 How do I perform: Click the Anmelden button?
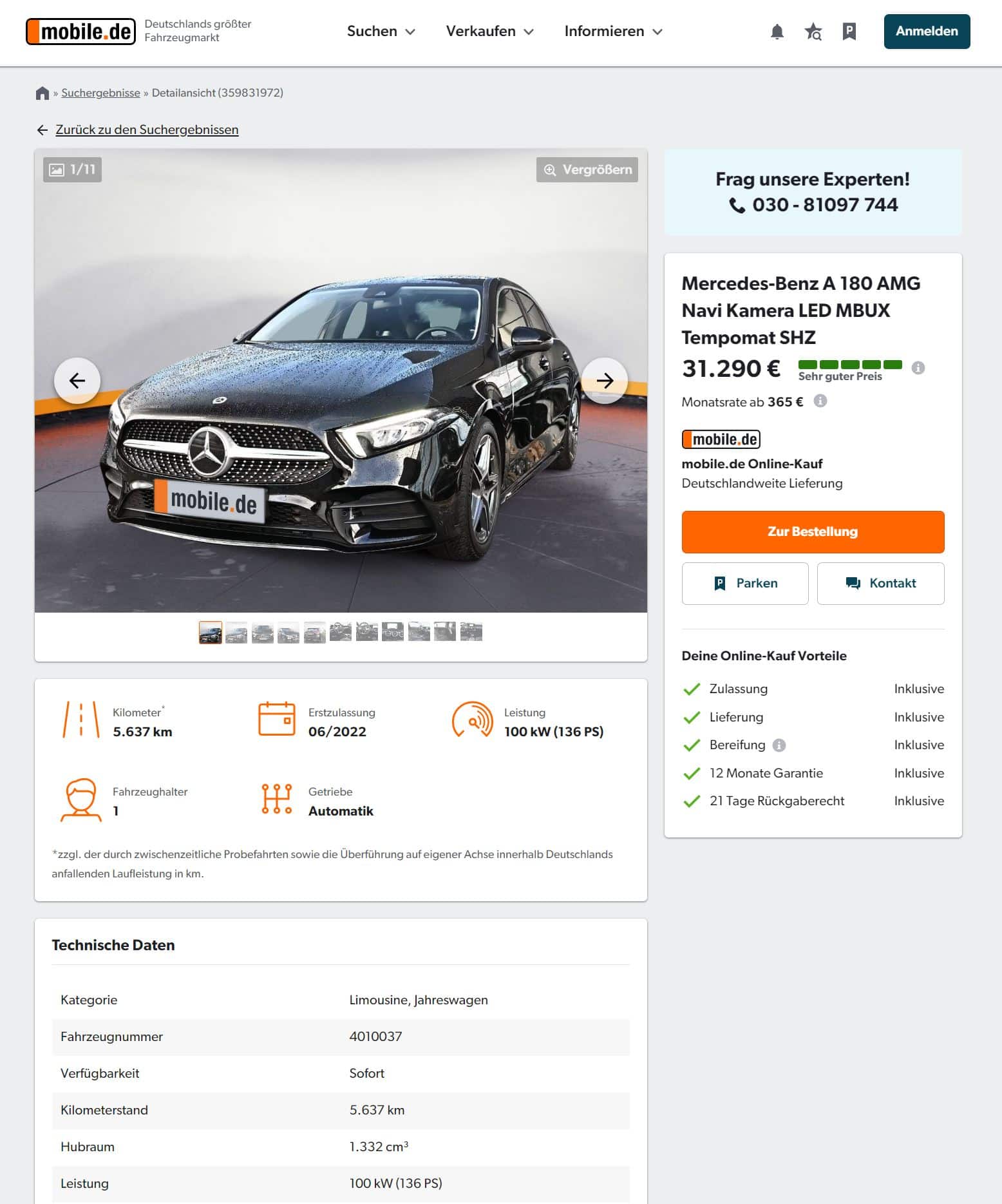[927, 32]
